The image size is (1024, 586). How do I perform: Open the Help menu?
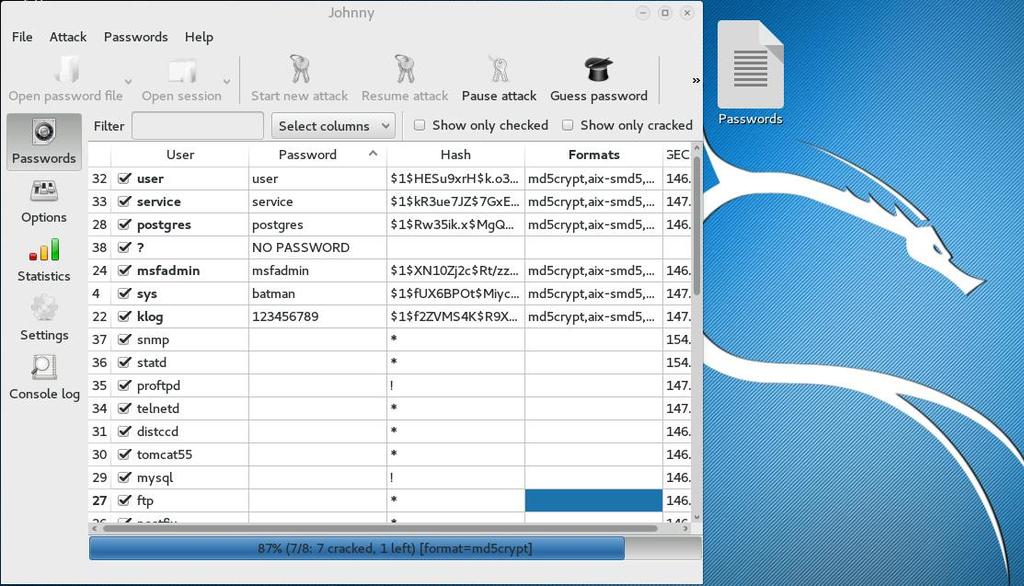[x=199, y=37]
